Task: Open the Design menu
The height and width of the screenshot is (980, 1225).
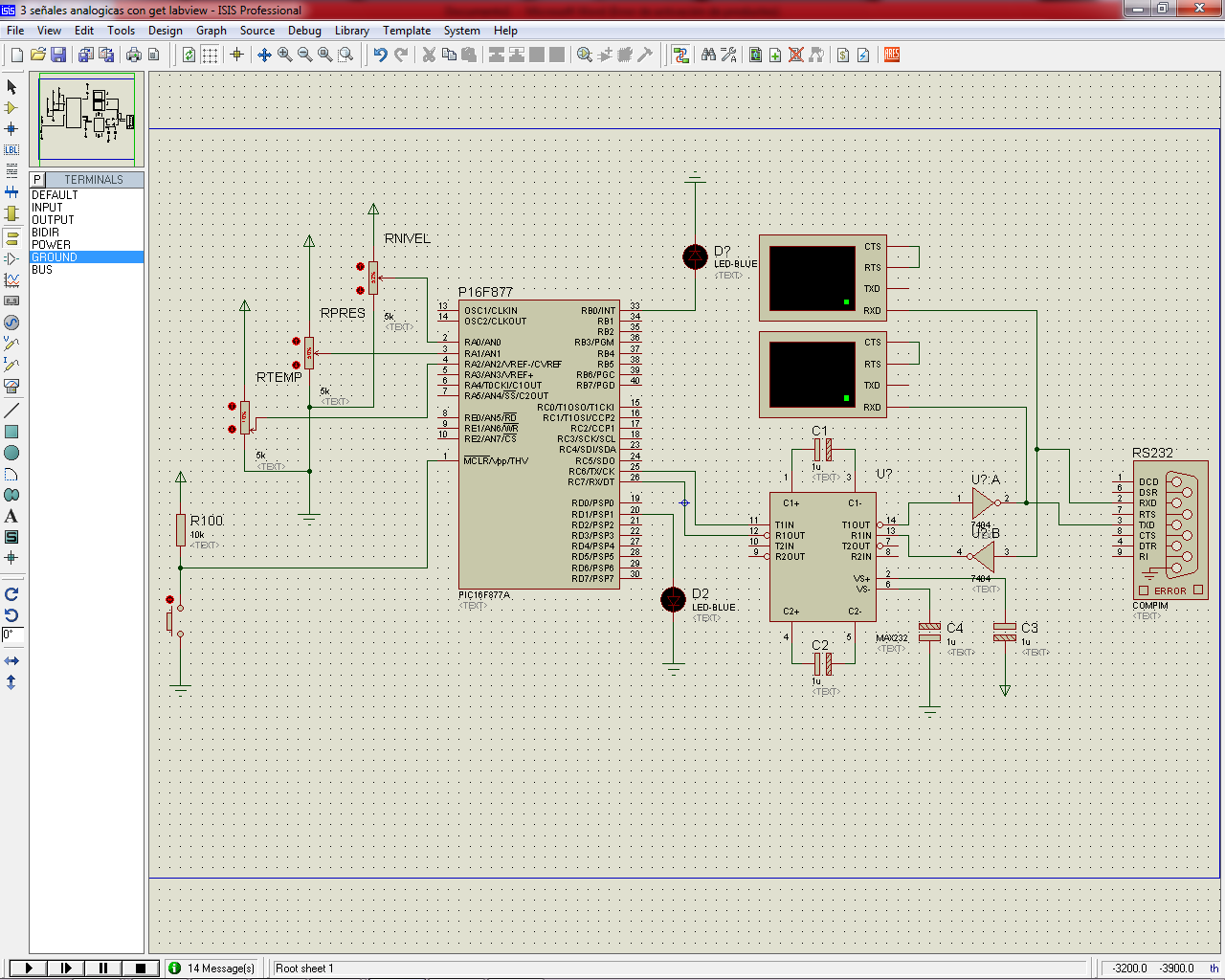Action: tap(166, 31)
